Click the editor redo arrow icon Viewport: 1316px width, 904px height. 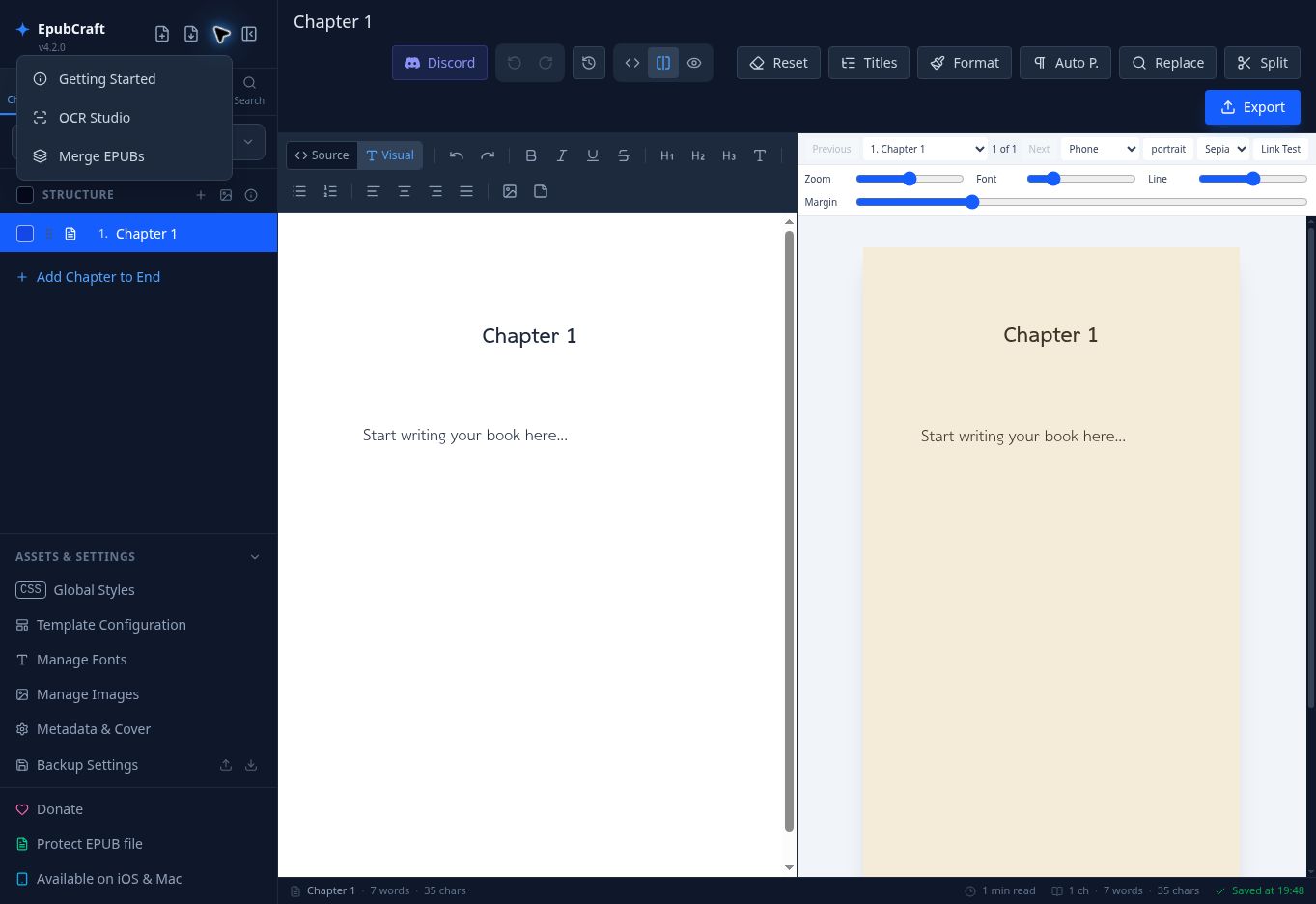click(488, 155)
